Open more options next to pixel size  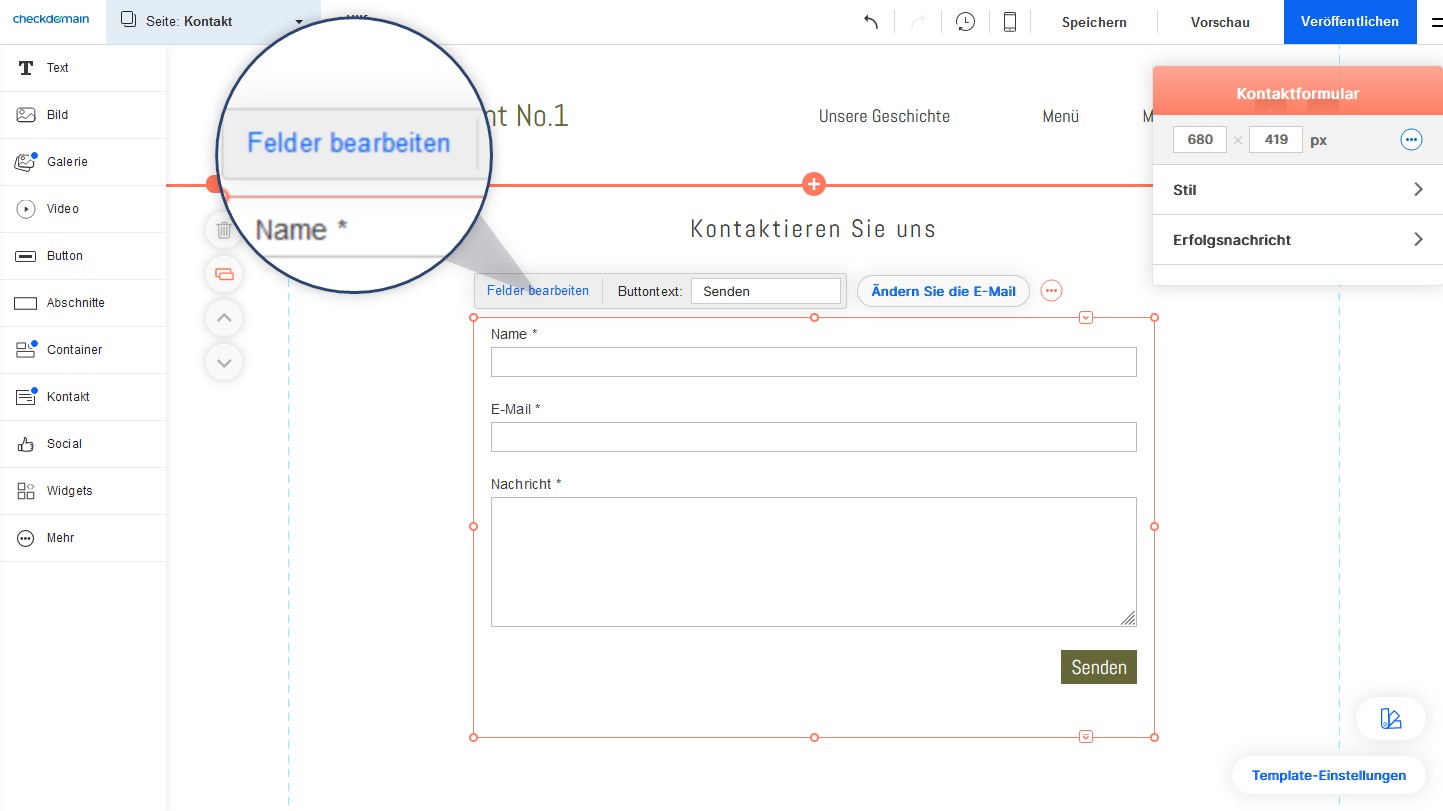coord(1411,140)
